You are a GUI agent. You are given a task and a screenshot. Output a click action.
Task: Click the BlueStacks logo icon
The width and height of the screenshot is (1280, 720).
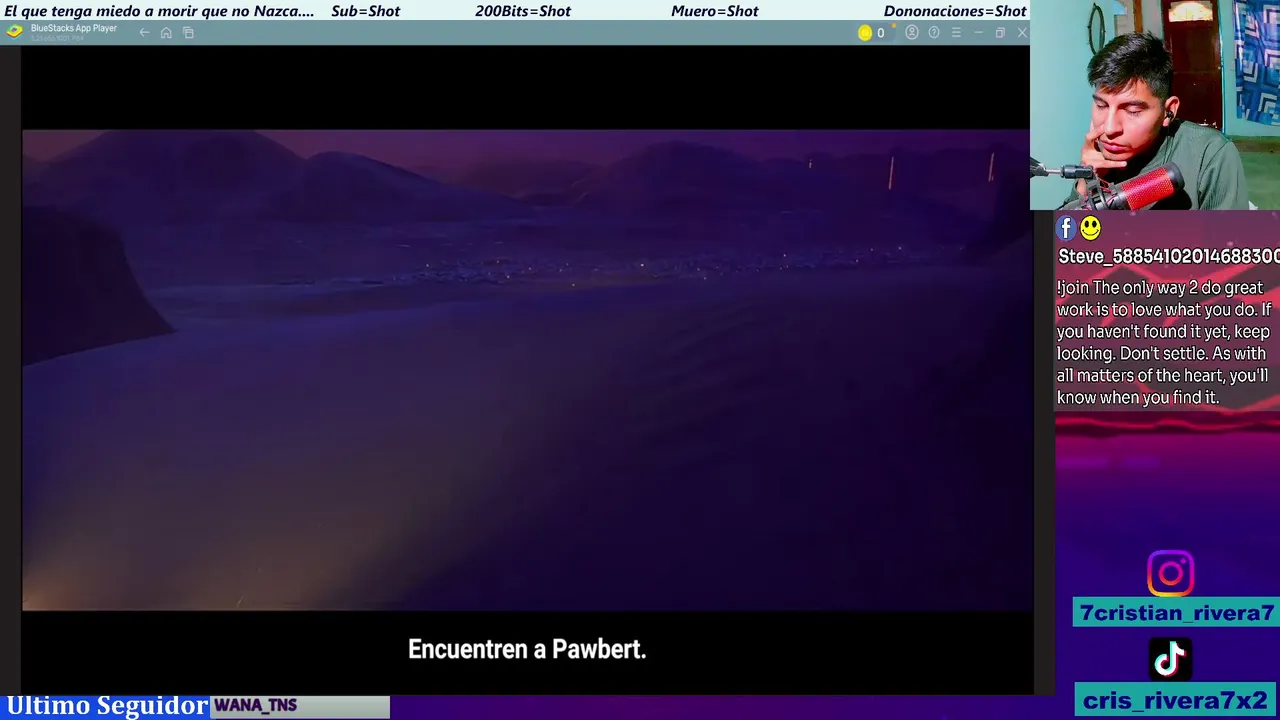point(14,31)
